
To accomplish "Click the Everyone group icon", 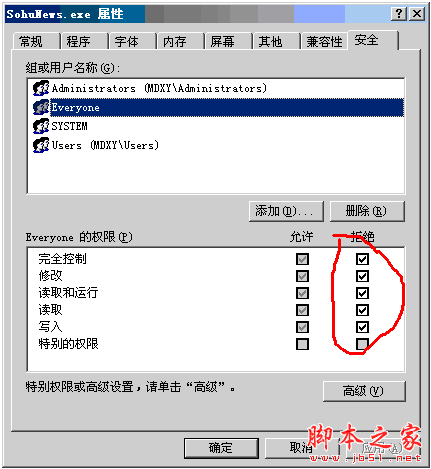I will tap(41, 107).
